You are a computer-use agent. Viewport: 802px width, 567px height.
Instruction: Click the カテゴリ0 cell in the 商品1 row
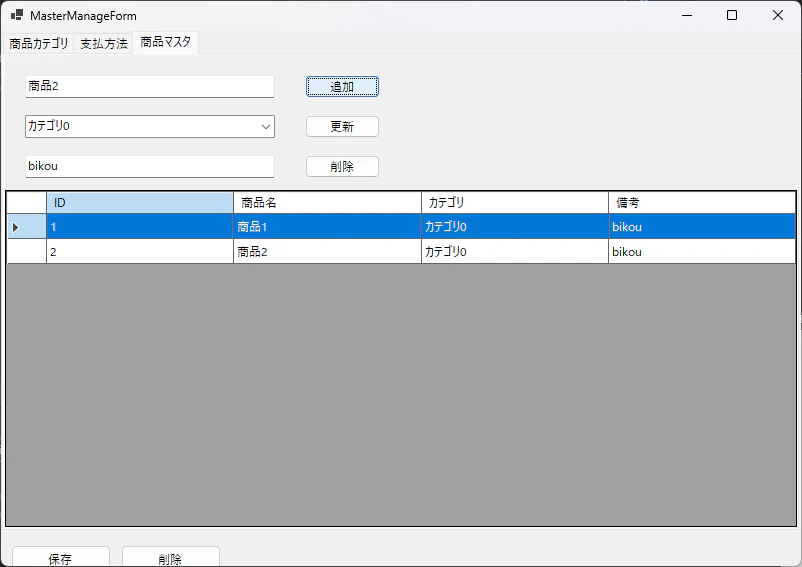(515, 226)
